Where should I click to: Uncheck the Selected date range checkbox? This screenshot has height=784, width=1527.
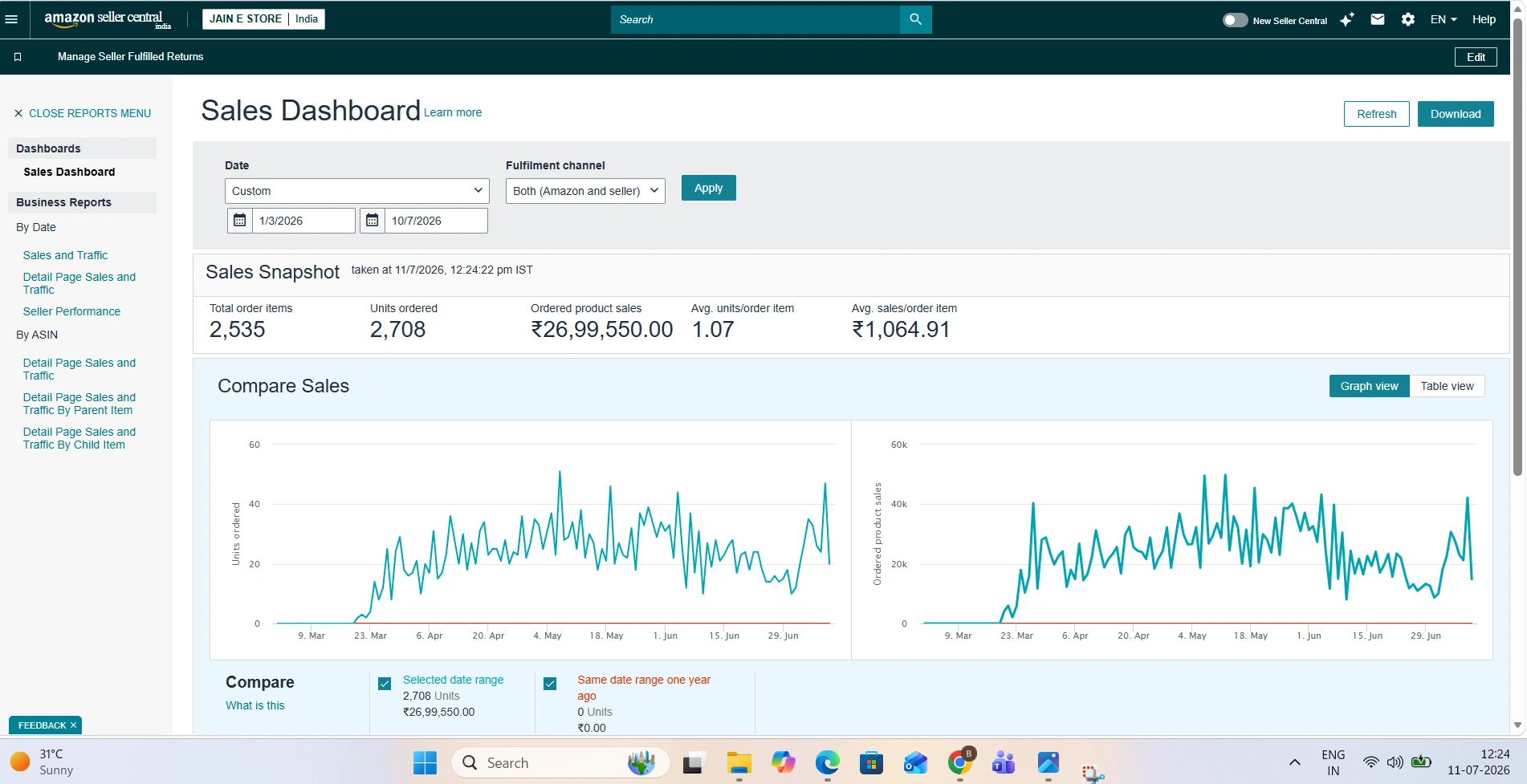(x=385, y=684)
